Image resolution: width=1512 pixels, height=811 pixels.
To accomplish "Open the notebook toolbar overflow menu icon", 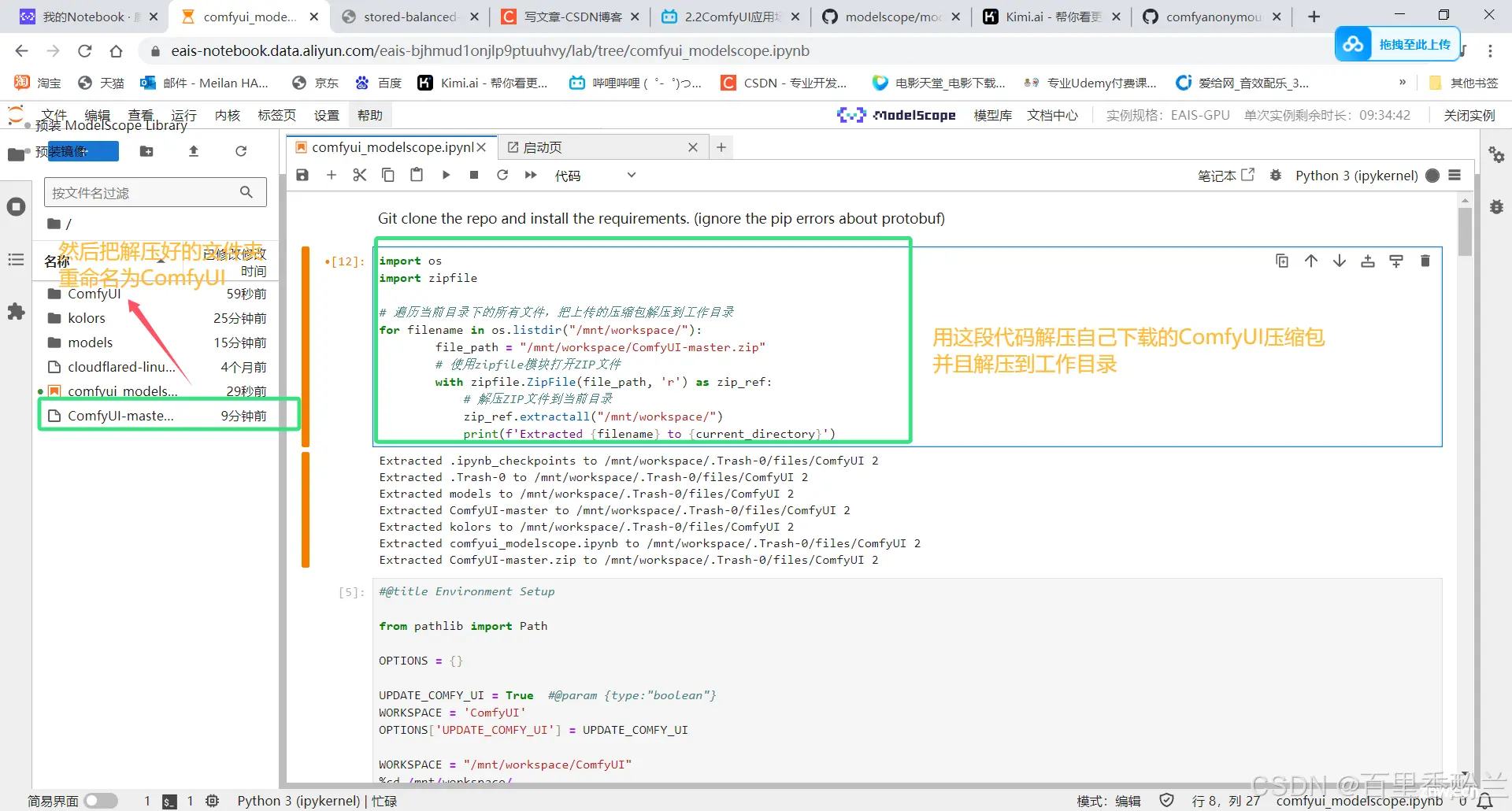I will [1455, 175].
